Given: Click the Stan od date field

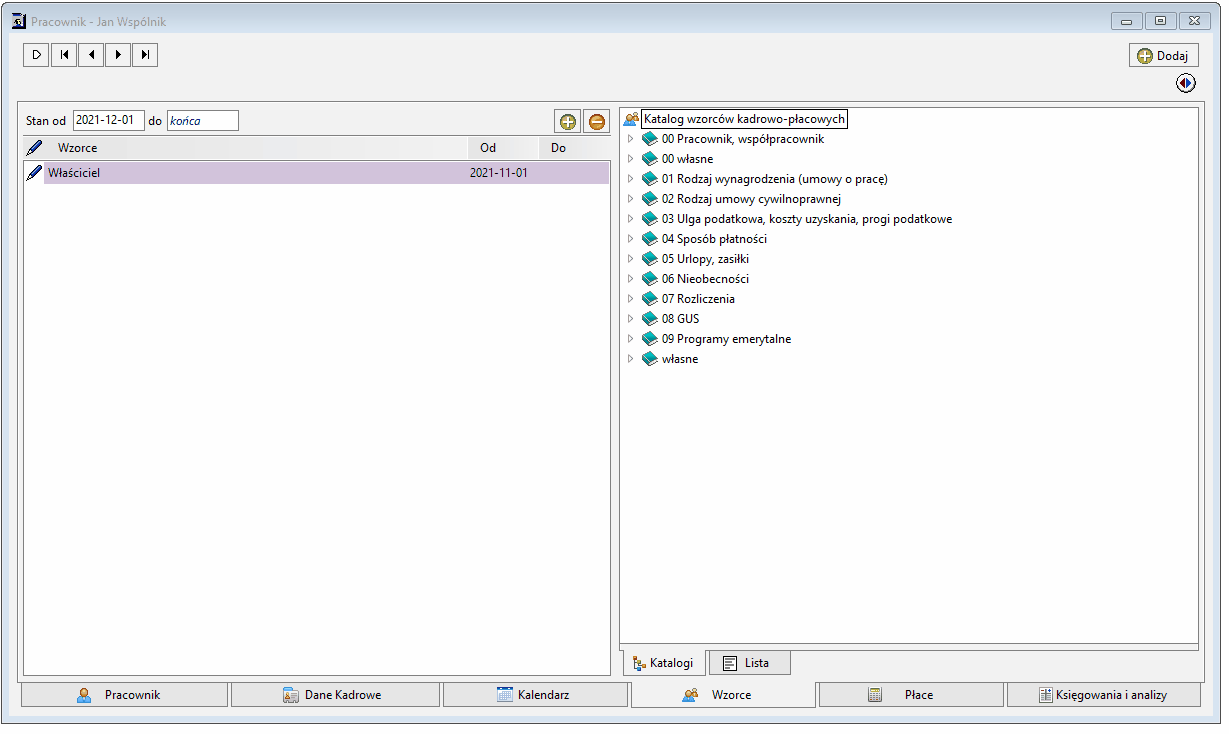Looking at the screenshot, I should point(109,120).
